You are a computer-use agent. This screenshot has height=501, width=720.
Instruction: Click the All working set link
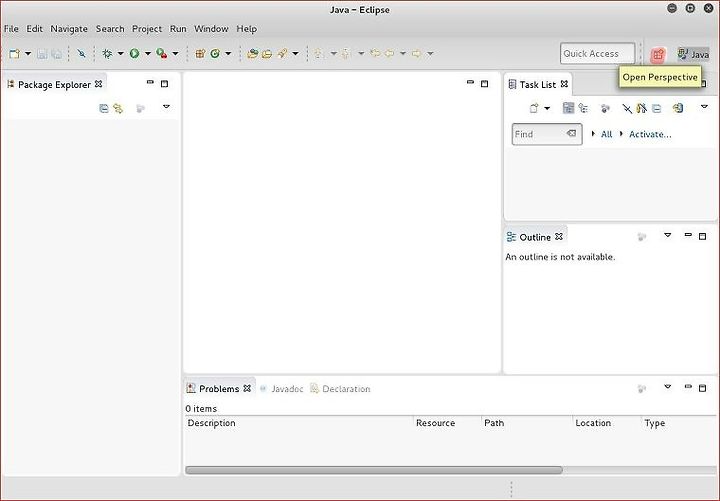click(x=606, y=134)
